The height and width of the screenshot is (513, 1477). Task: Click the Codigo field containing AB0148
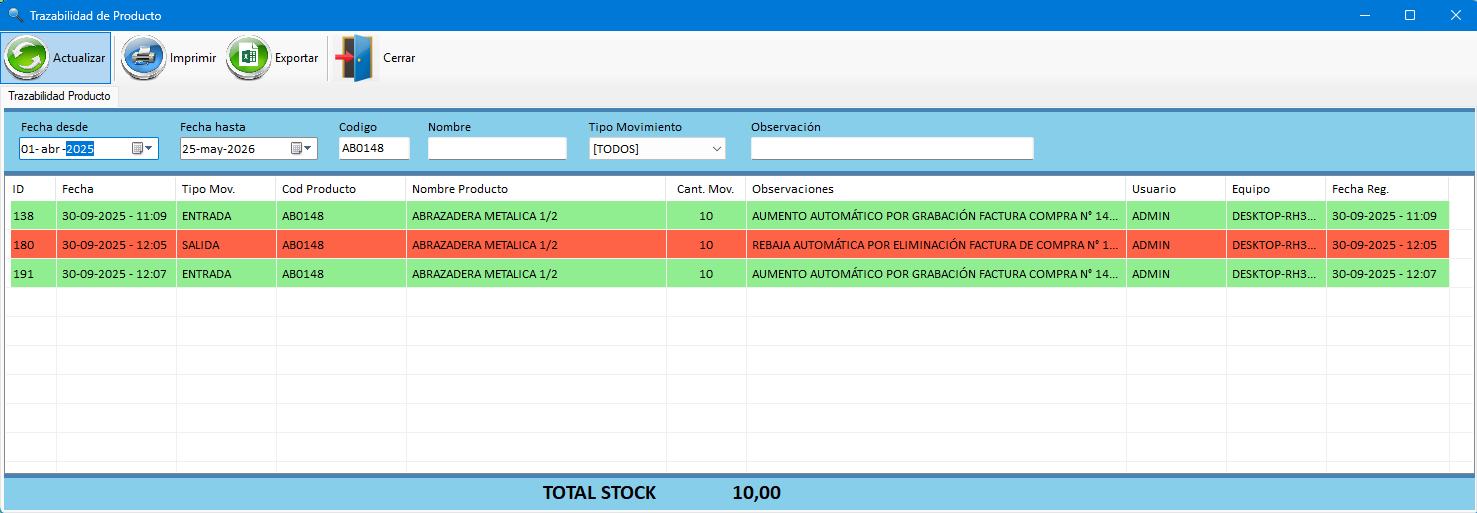point(374,148)
